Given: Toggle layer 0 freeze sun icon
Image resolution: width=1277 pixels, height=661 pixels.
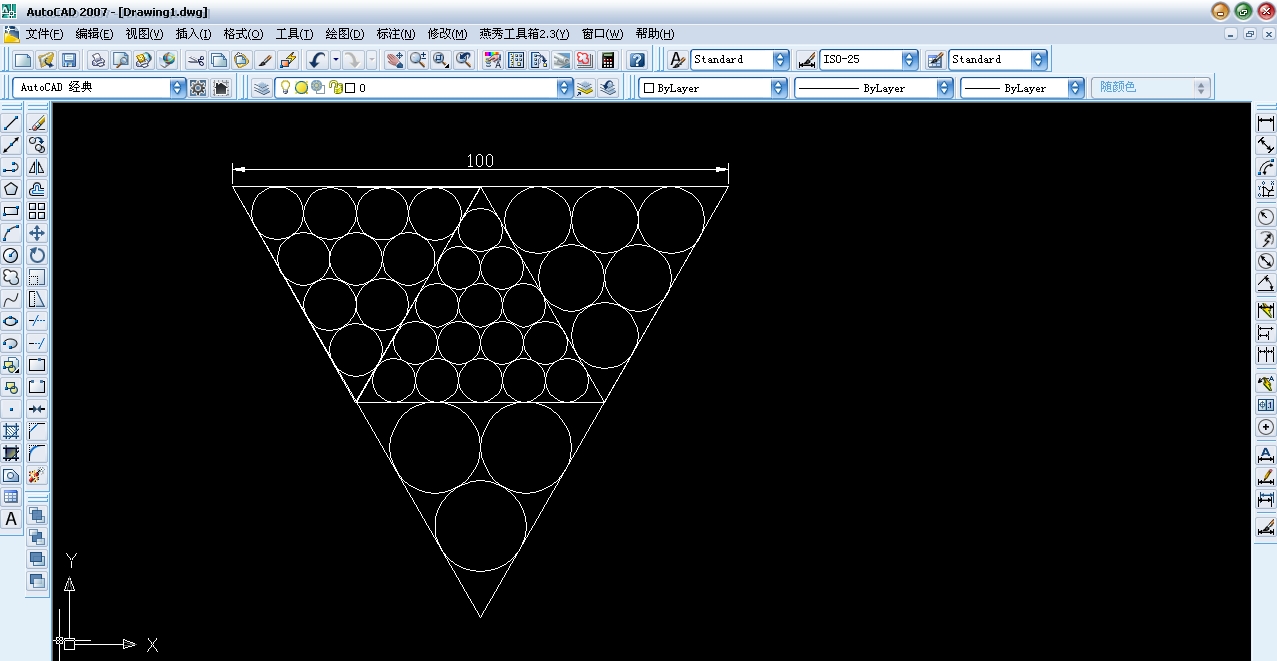Looking at the screenshot, I should (301, 88).
